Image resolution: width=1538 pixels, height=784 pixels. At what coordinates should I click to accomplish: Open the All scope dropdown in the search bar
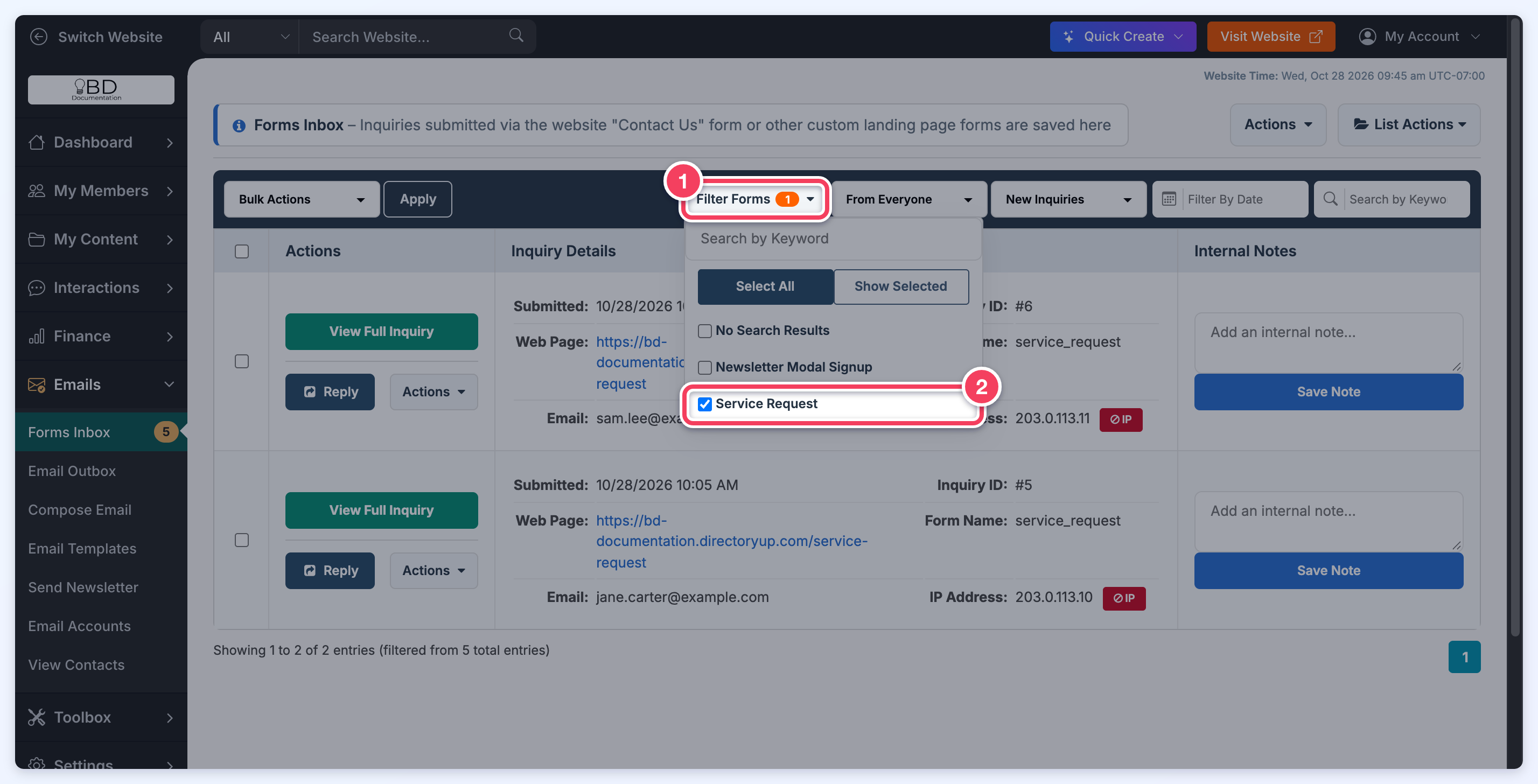(x=249, y=37)
